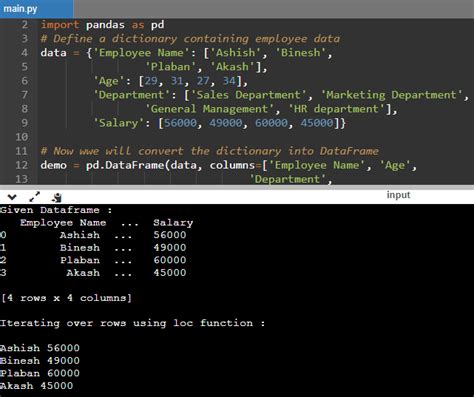Click the string 'Ashish' on line 4

(x=236, y=53)
